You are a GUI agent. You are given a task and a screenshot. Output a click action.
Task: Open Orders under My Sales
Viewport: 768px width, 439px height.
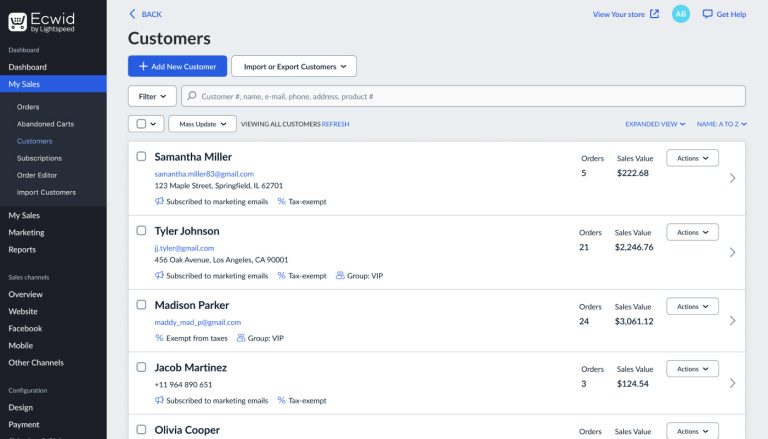click(x=28, y=107)
